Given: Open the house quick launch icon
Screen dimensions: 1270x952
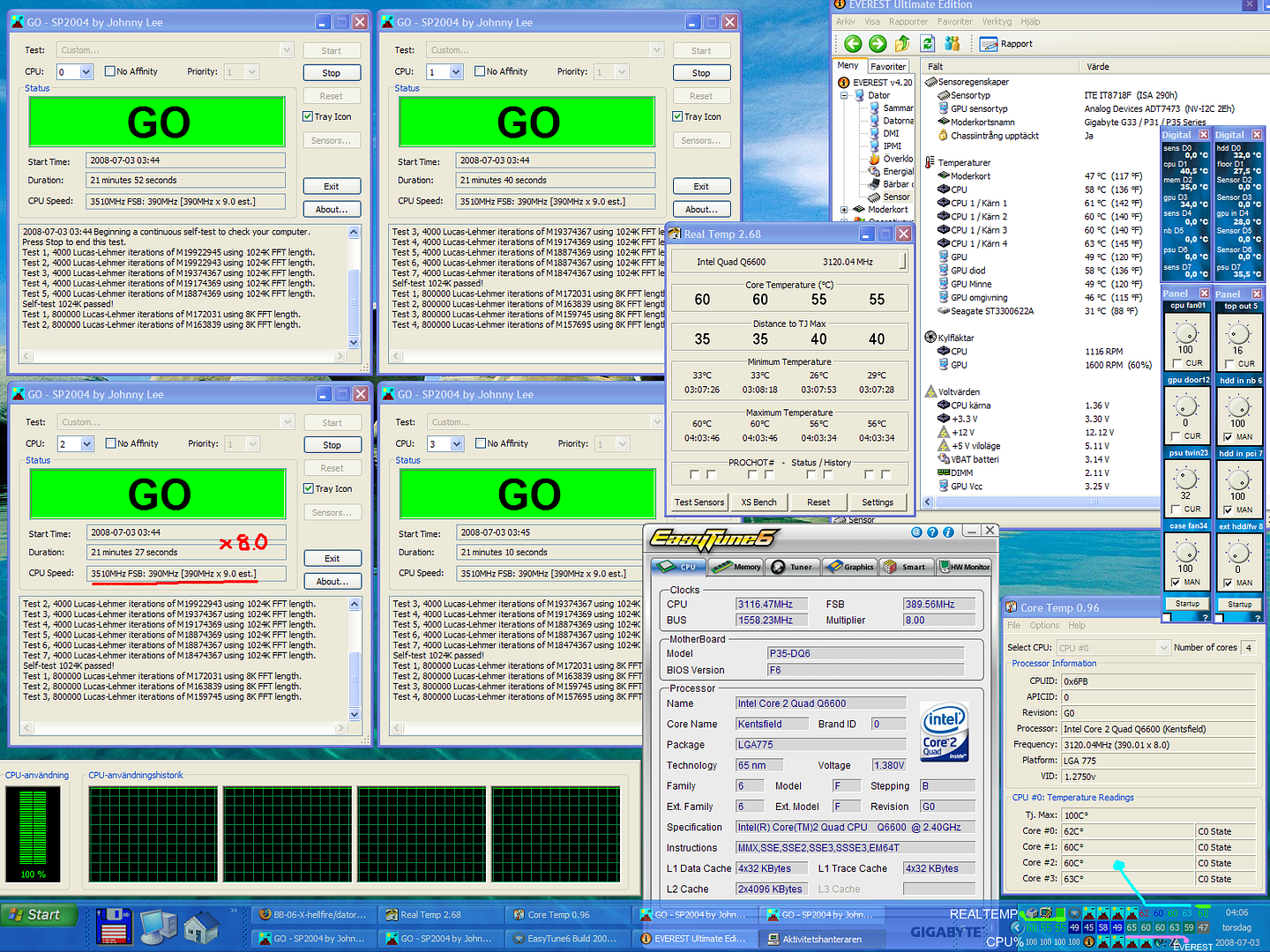Looking at the screenshot, I should (x=201, y=926).
